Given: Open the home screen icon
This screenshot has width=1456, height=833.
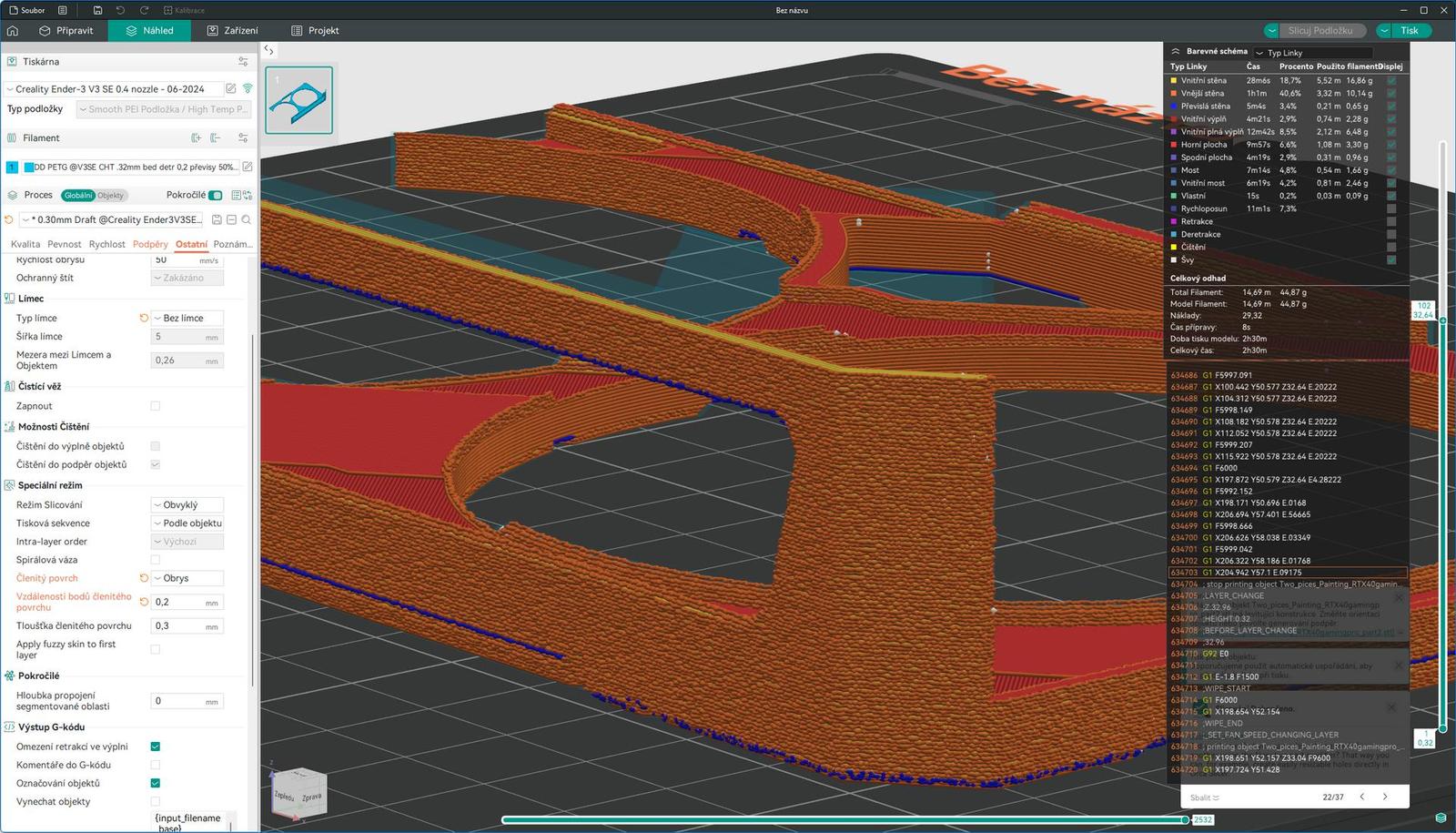Looking at the screenshot, I should click(13, 30).
